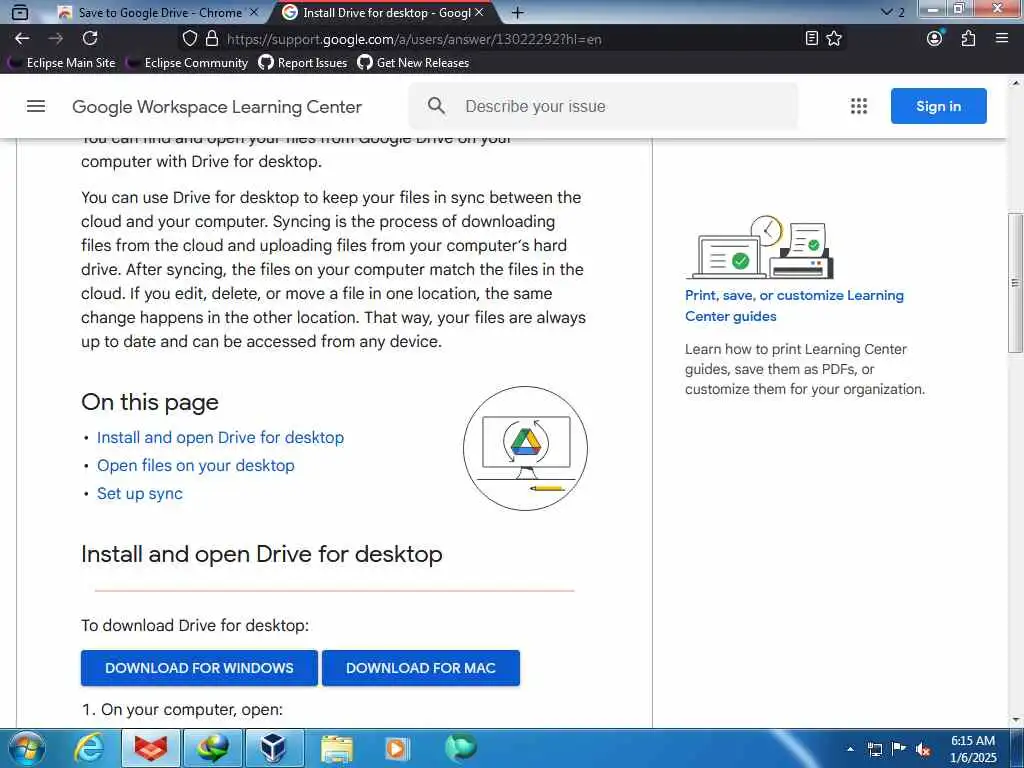The height and width of the screenshot is (768, 1024).
Task: Click Download for Windows button
Action: pyautogui.click(x=199, y=668)
